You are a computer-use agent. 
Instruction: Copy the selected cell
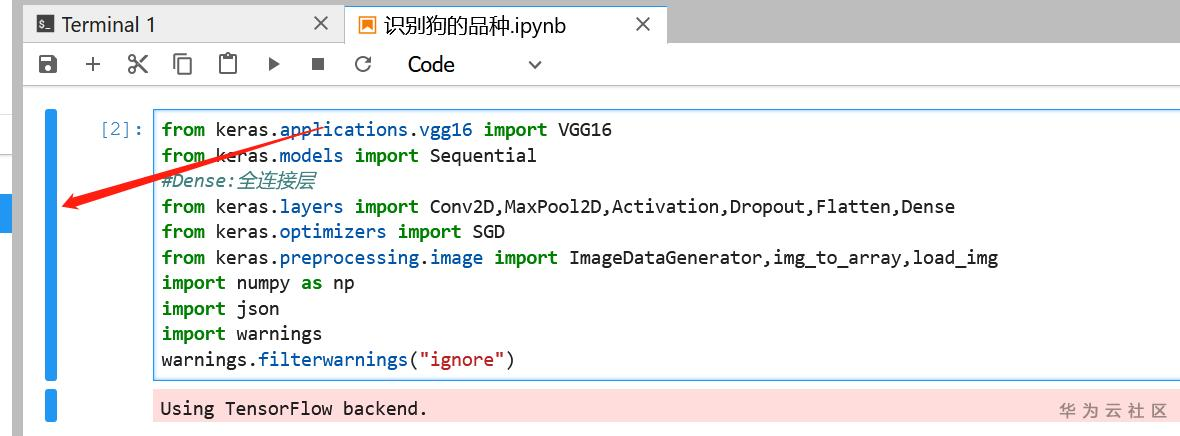183,64
